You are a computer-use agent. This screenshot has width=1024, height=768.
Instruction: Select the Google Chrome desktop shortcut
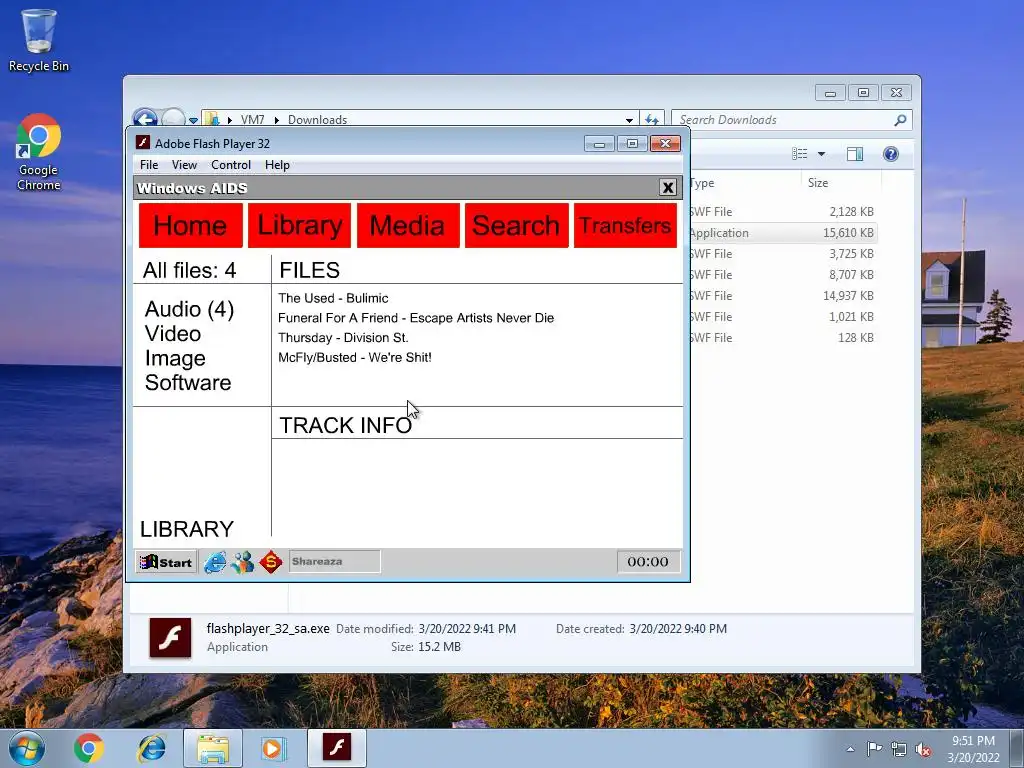[39, 153]
